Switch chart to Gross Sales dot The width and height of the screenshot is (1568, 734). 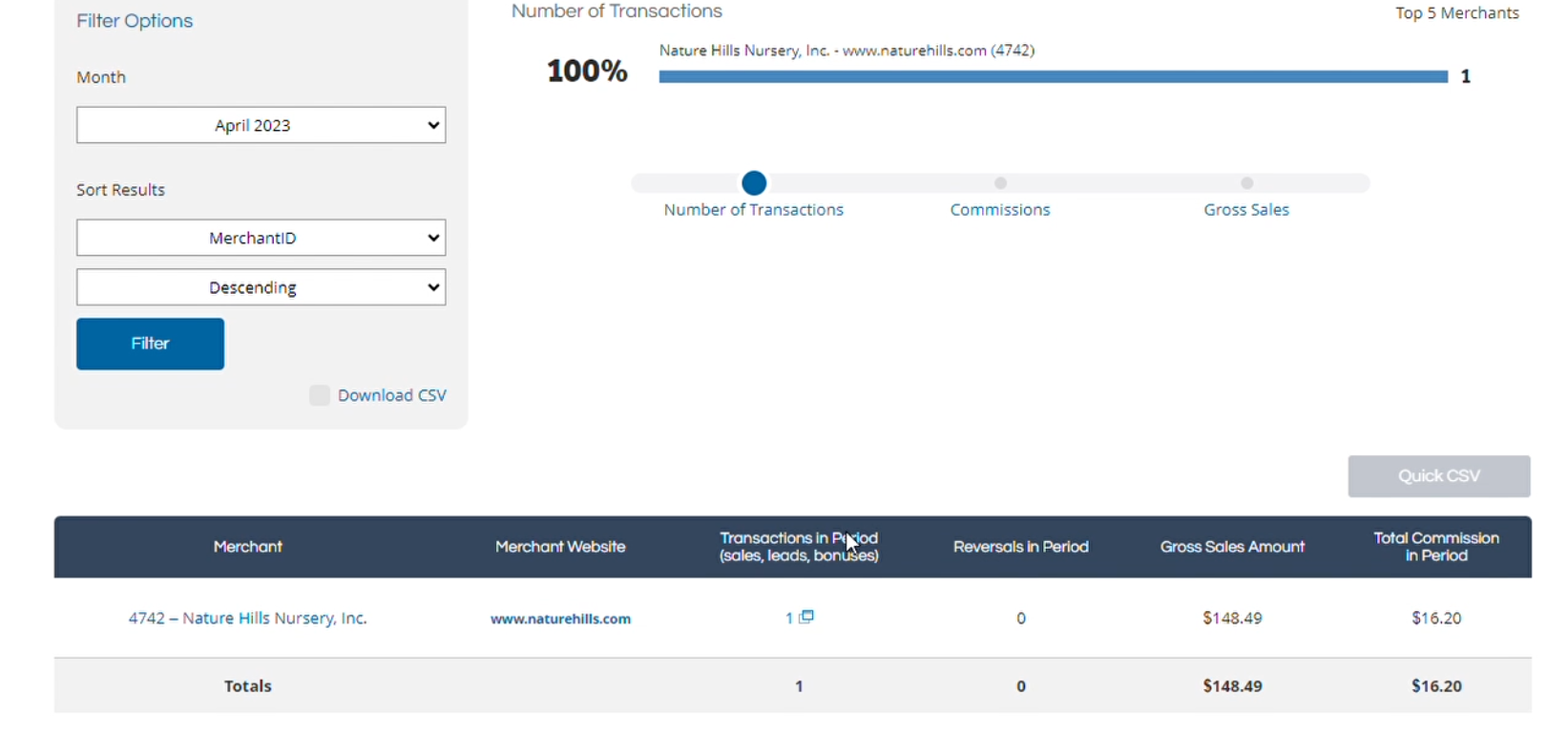point(1246,182)
